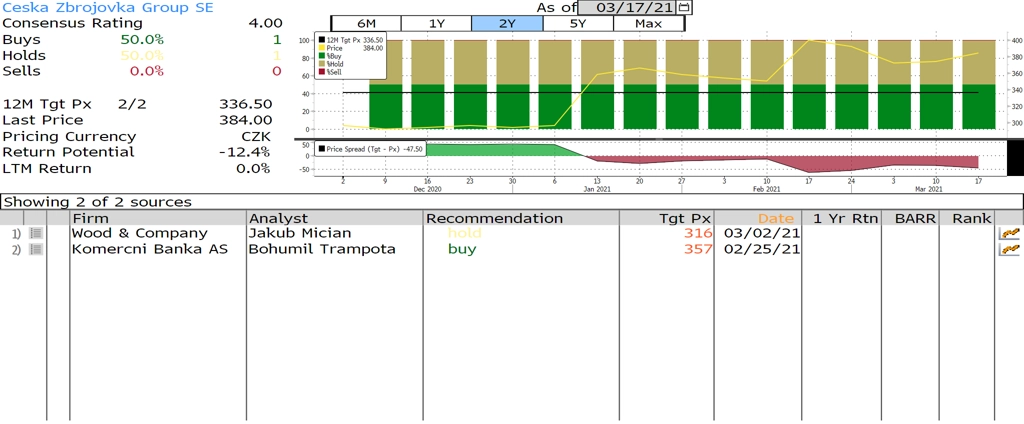The image size is (1024, 424).
Task: Select Wood & Company firm cell
Action: [139, 233]
